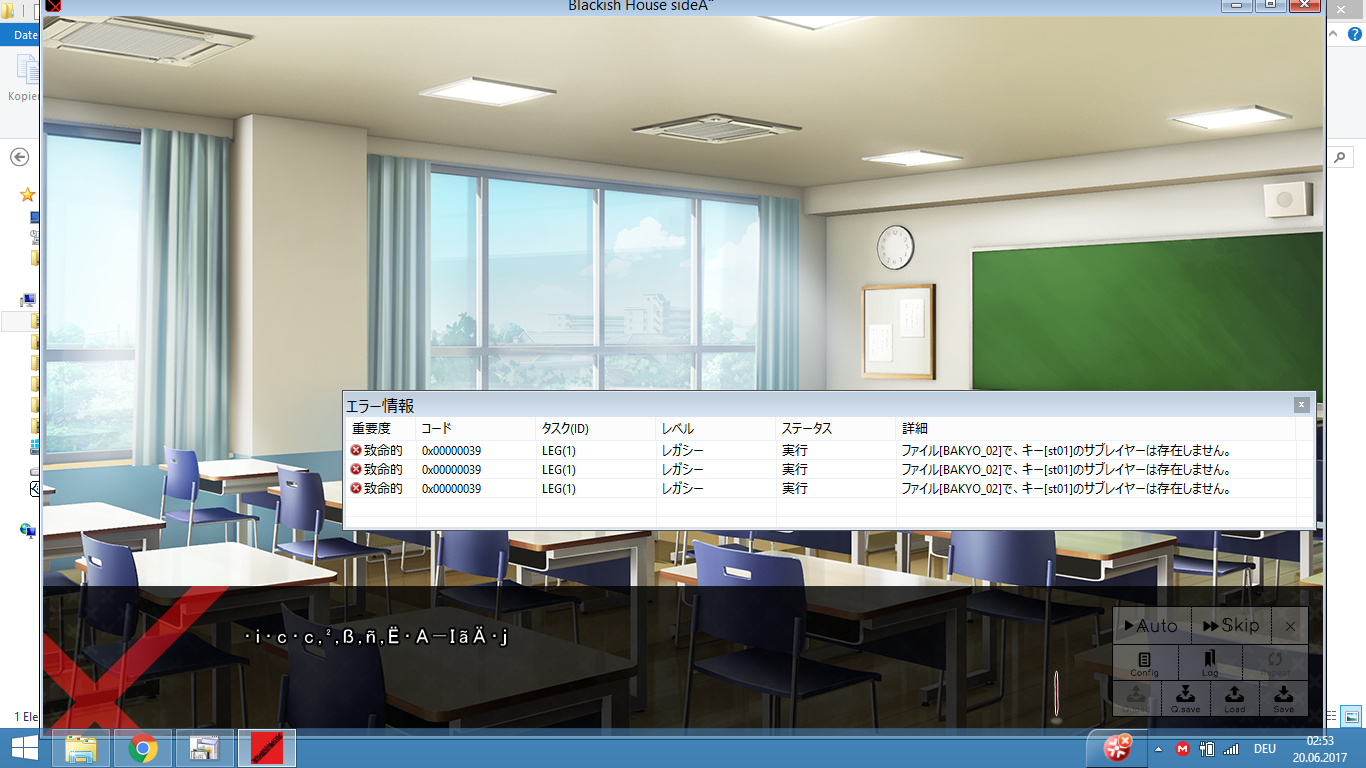This screenshot has height=768, width=1366.
Task: Open the Load game icon
Action: pos(1235,698)
